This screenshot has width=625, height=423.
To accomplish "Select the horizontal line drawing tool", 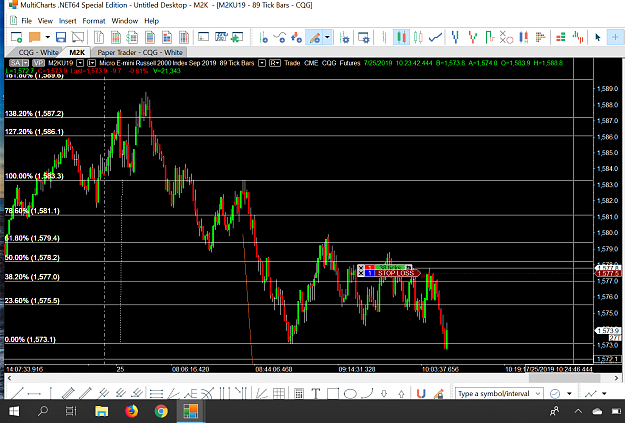I will [34, 394].
